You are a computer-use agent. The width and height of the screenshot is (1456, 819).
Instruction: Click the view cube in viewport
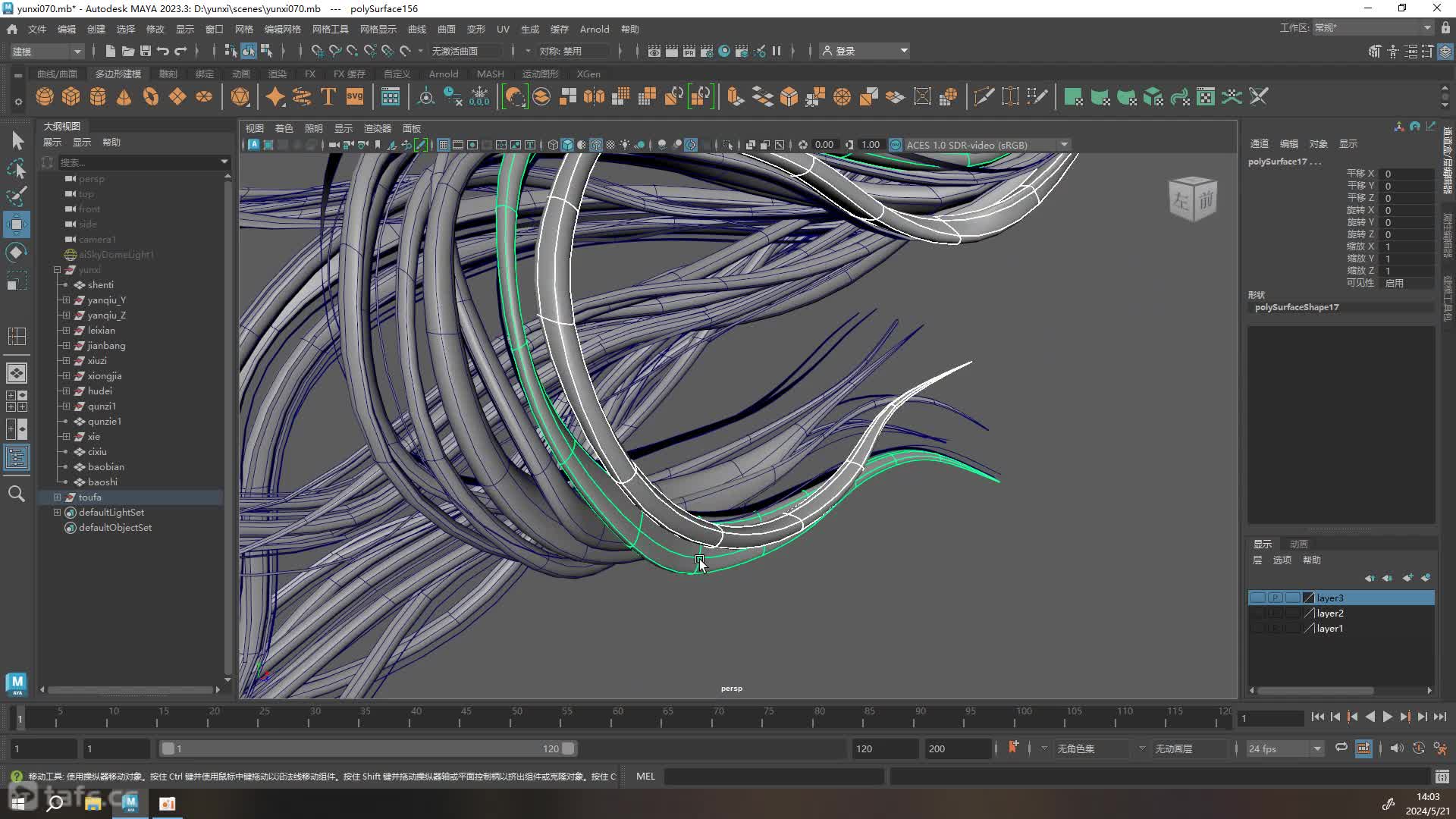pyautogui.click(x=1193, y=199)
